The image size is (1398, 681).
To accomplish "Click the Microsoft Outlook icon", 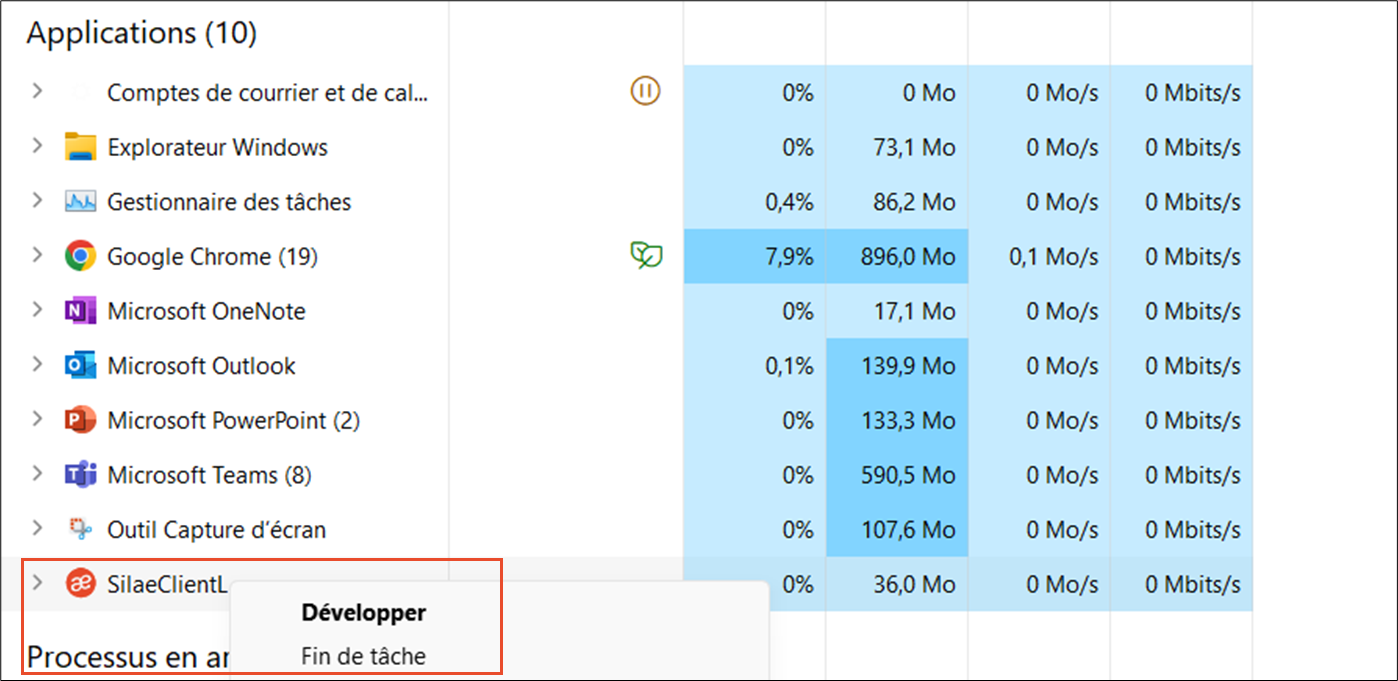I will 80,366.
